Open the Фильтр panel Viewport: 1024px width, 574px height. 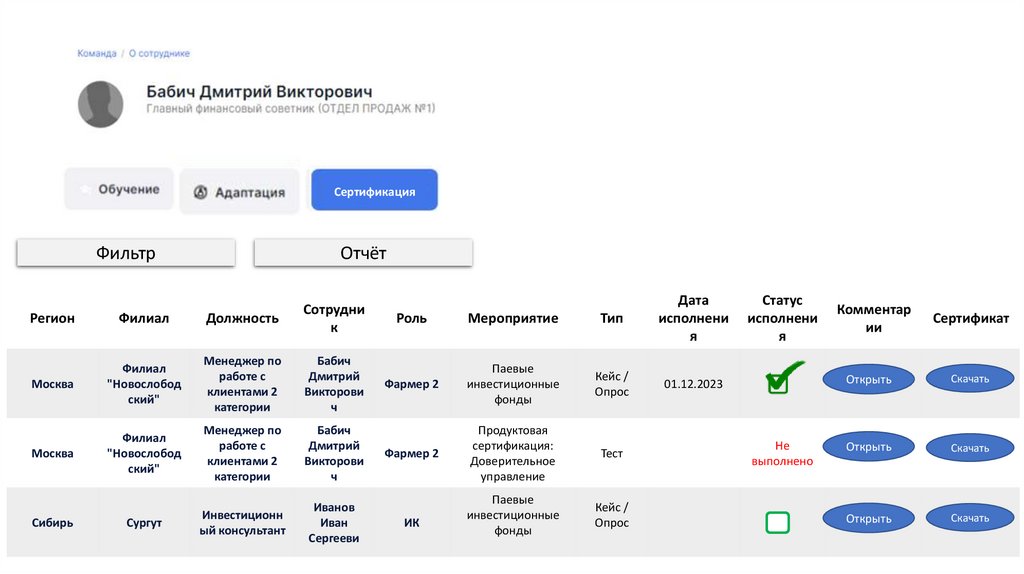(x=126, y=253)
